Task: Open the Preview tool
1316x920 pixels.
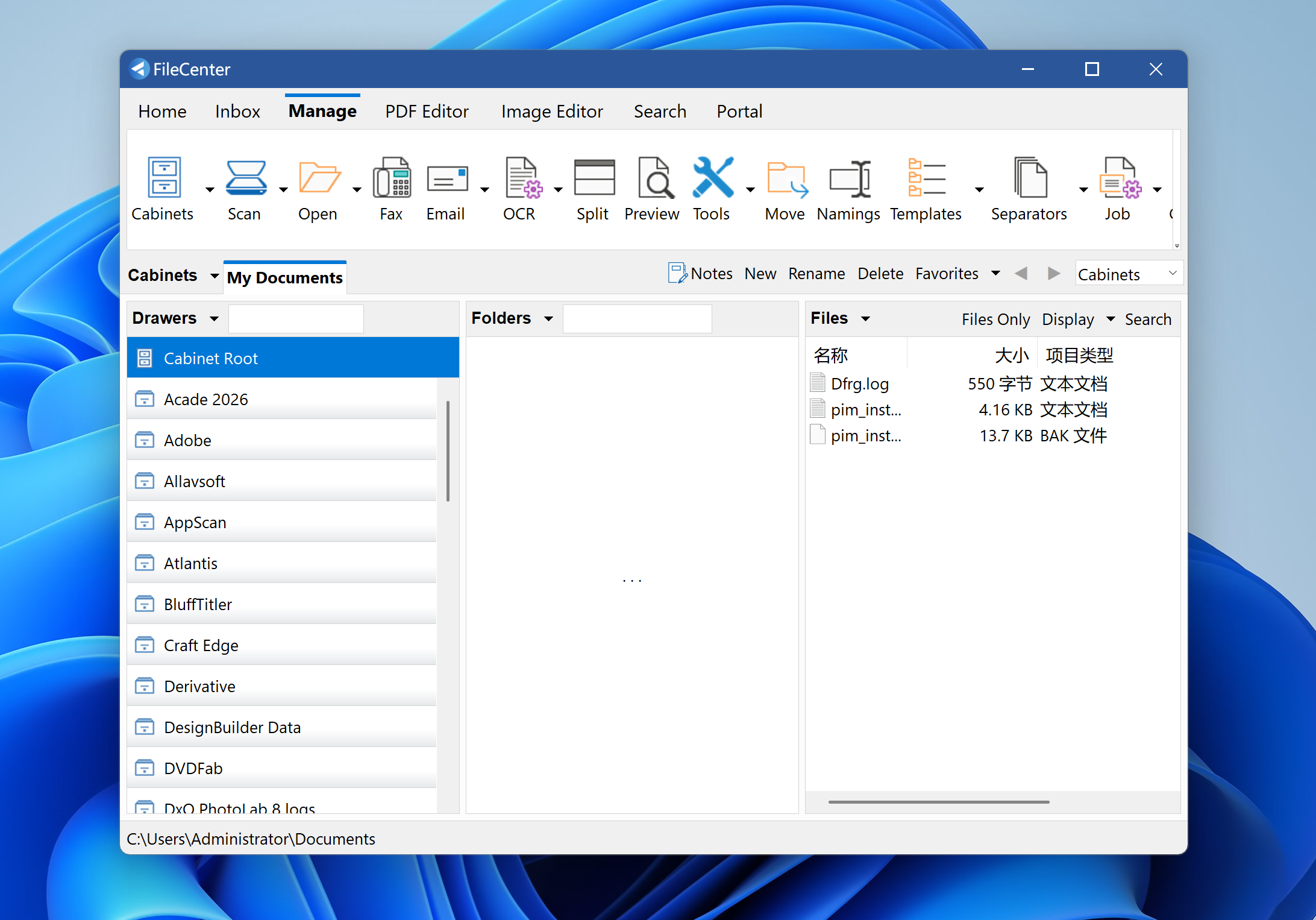Action: pyautogui.click(x=653, y=189)
